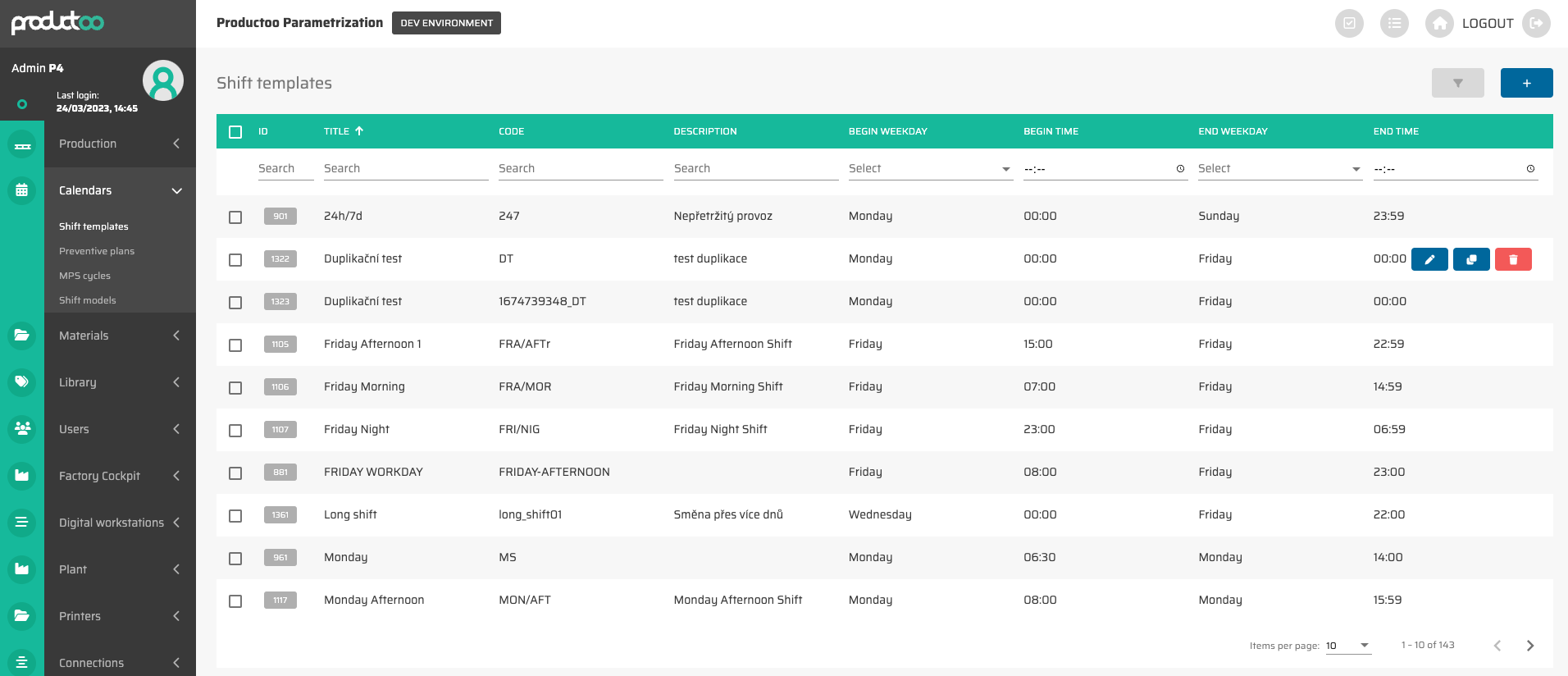Click the red trash delete icon
The width and height of the screenshot is (1568, 676).
tap(1513, 259)
